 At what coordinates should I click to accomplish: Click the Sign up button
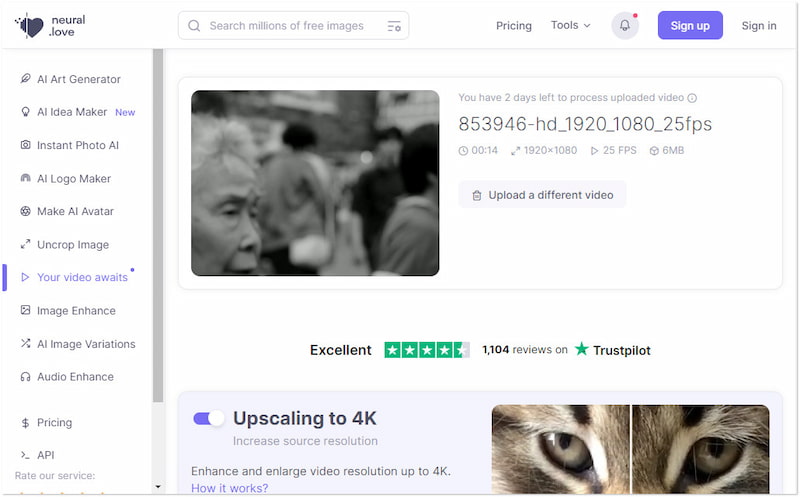pyautogui.click(x=690, y=26)
